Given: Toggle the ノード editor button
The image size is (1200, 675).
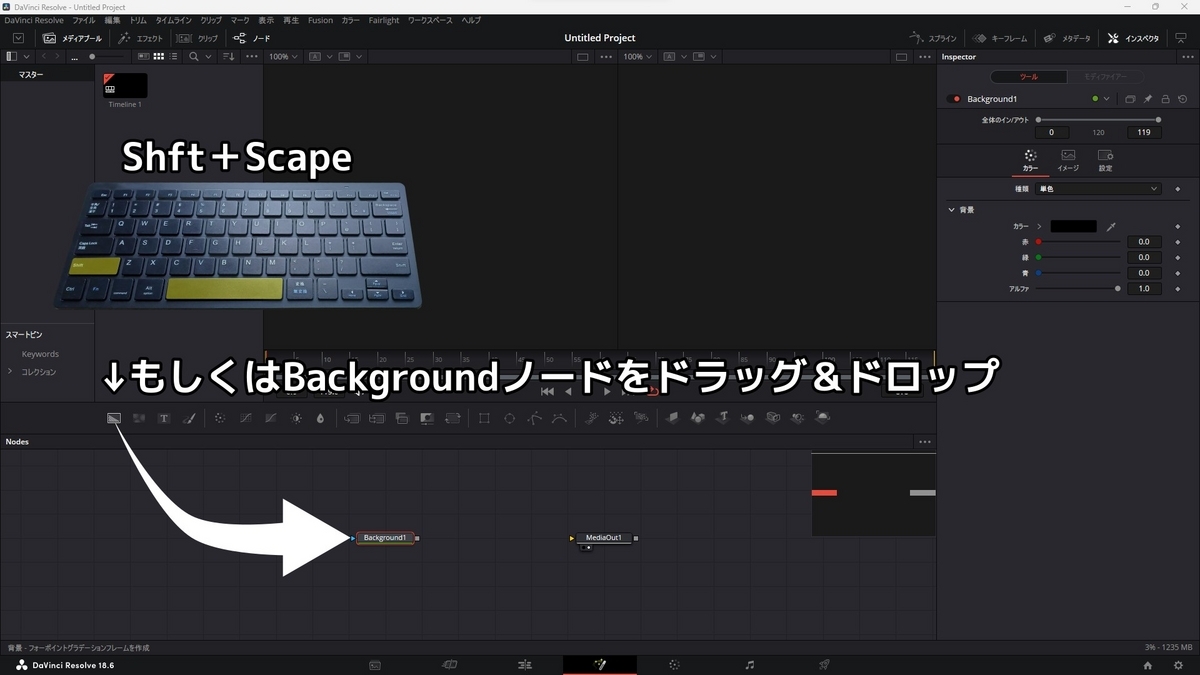Looking at the screenshot, I should (252, 38).
